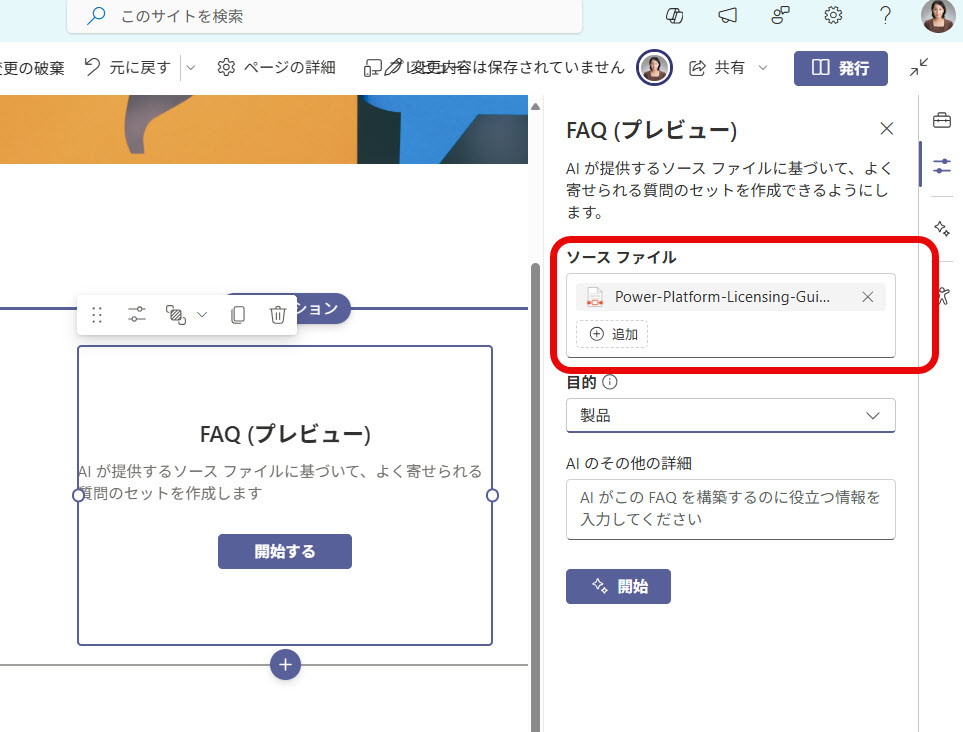
Task: Click the move web part handle
Action: (97, 315)
